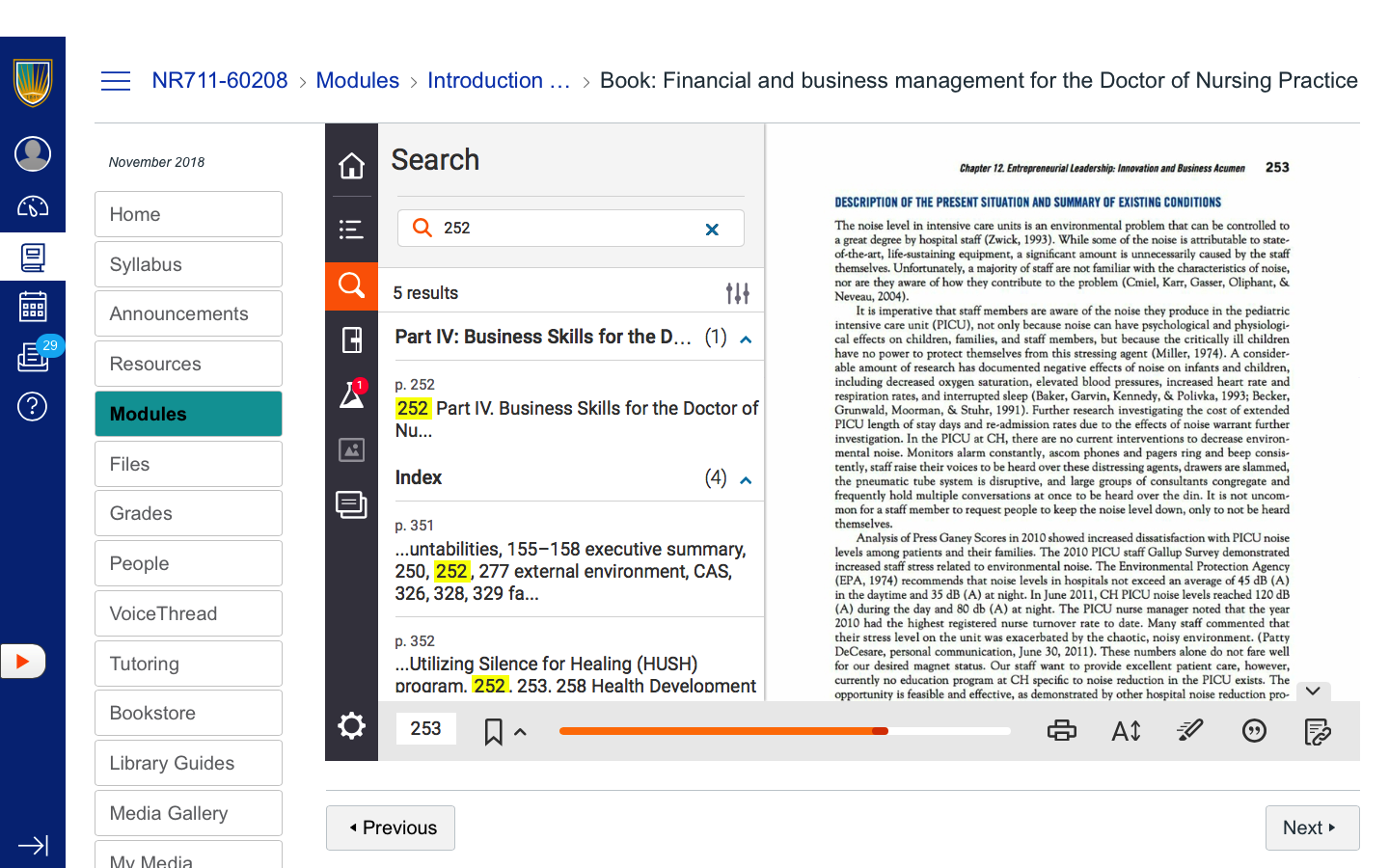The width and height of the screenshot is (1389, 868).
Task: Open the text size display options
Action: pyautogui.click(x=1126, y=731)
